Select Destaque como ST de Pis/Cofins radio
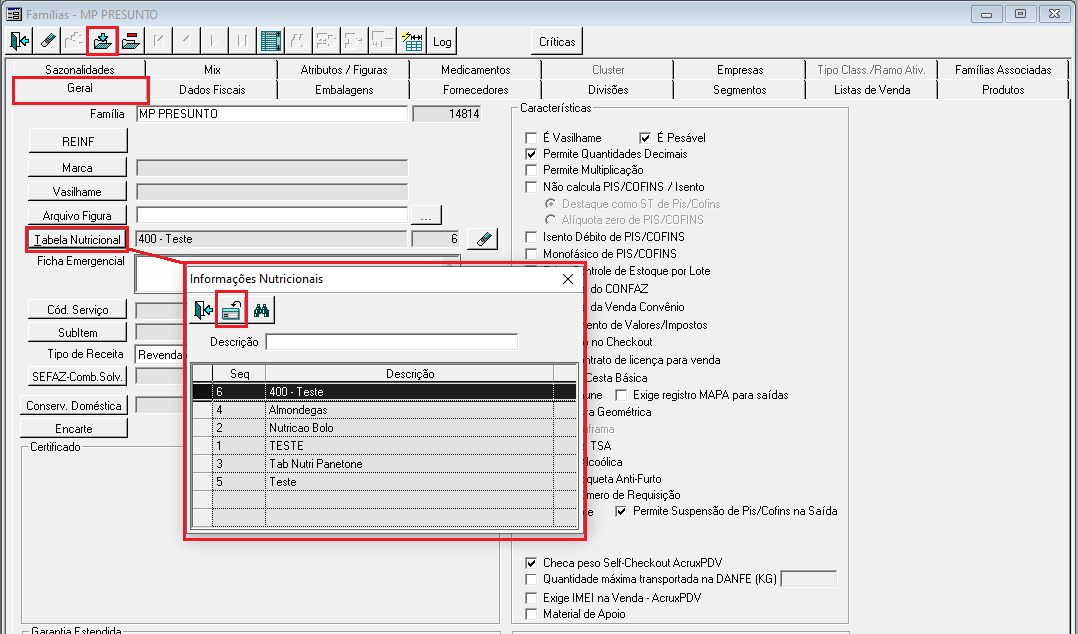Screen dimensions: 1078x634 (x=550, y=204)
